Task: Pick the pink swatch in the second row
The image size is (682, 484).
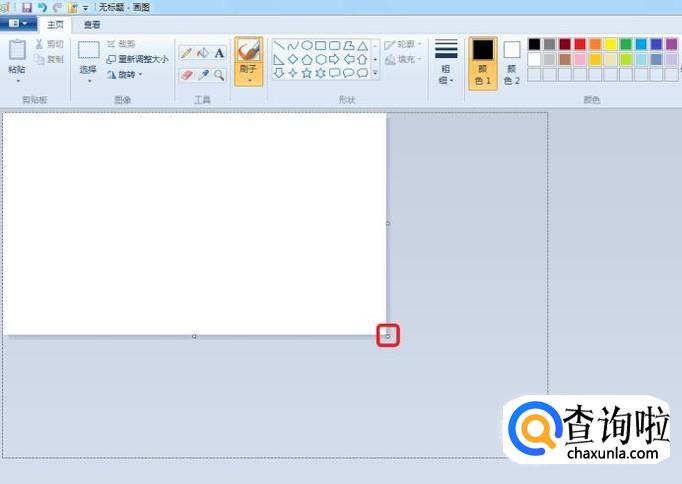Action: tap(580, 59)
